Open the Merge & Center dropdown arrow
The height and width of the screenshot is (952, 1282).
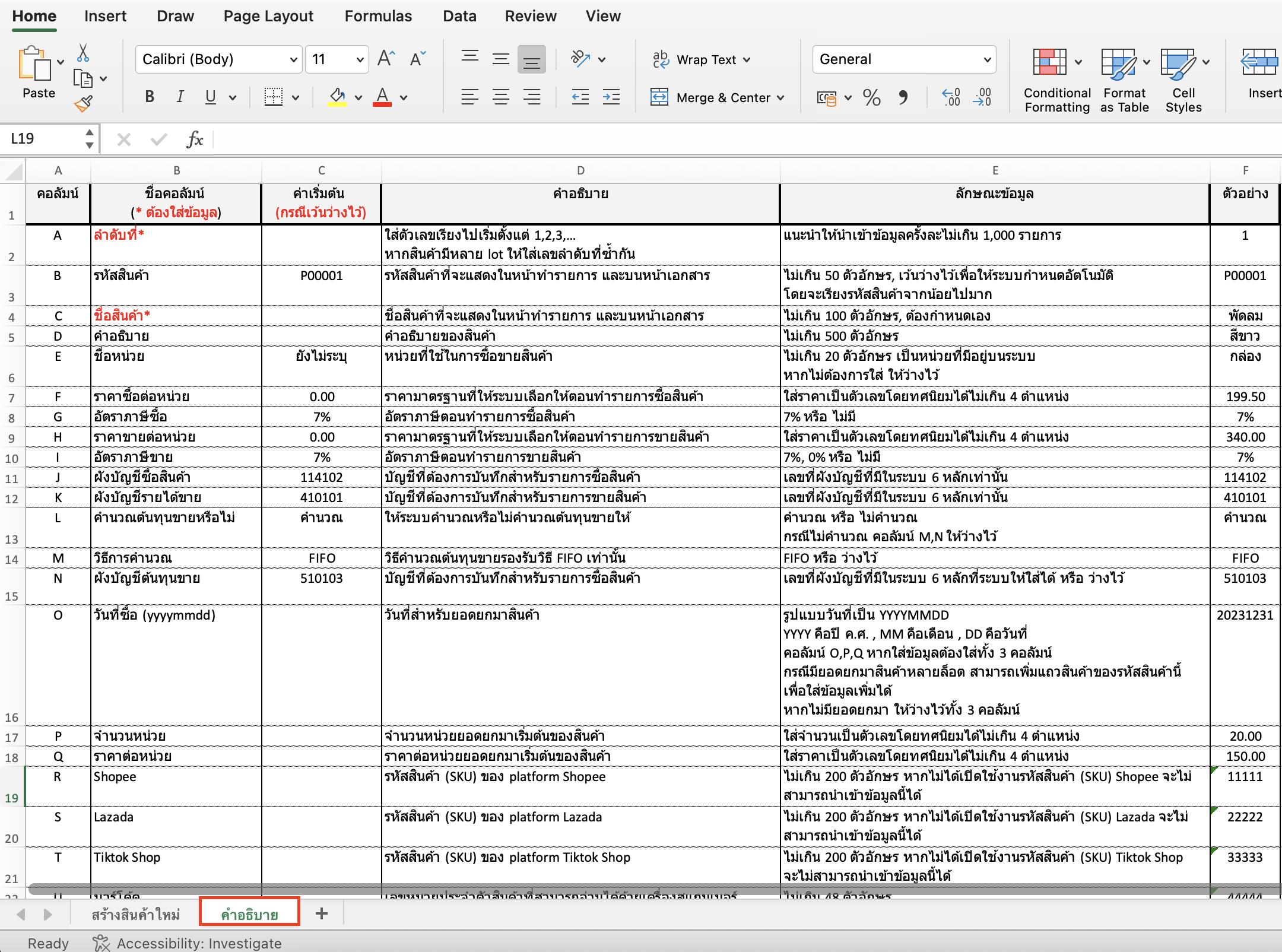click(x=780, y=97)
